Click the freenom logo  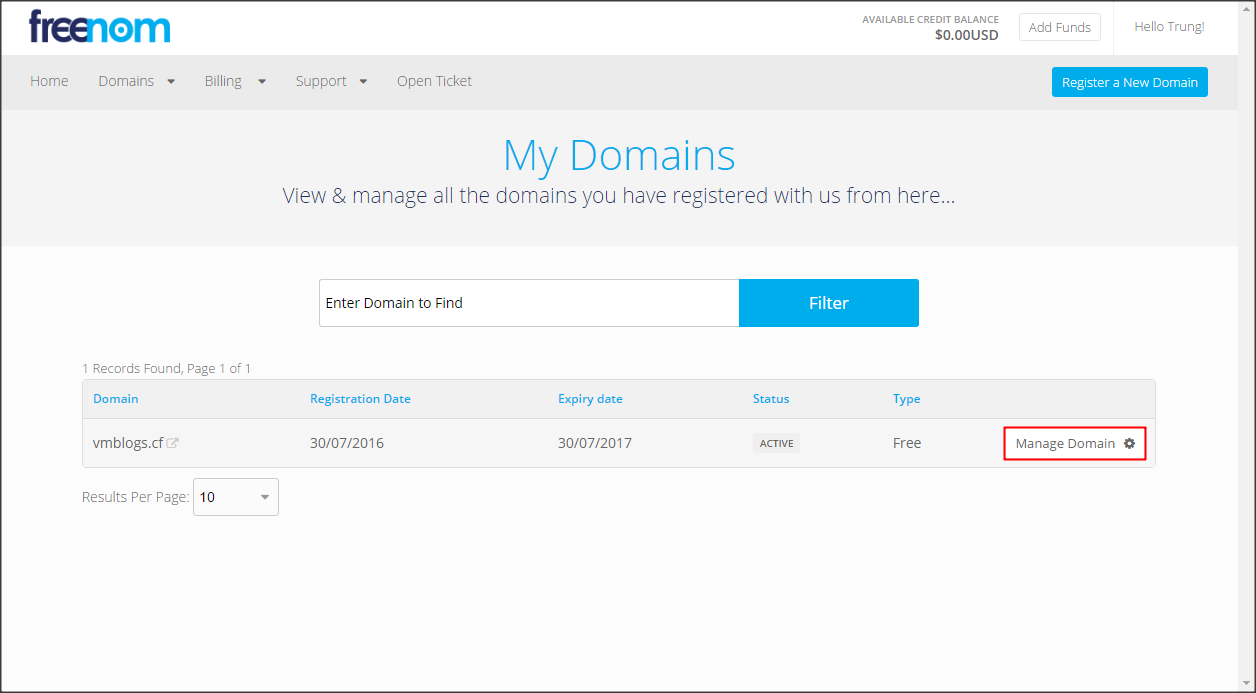99,27
